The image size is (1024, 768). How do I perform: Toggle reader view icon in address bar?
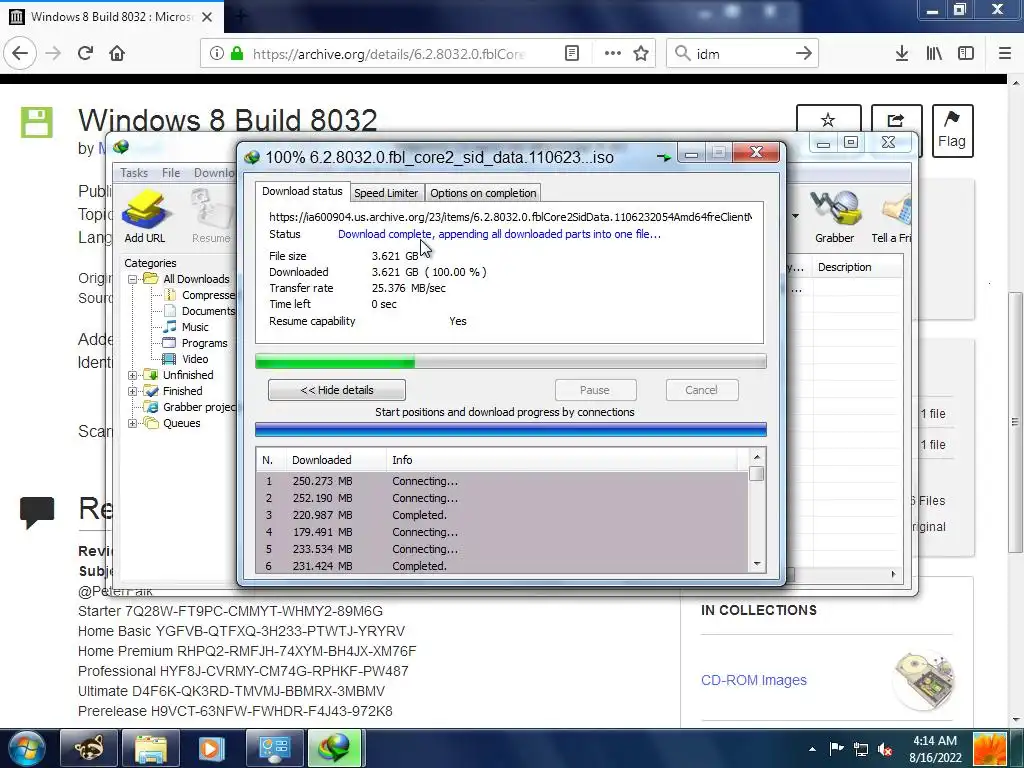(571, 54)
